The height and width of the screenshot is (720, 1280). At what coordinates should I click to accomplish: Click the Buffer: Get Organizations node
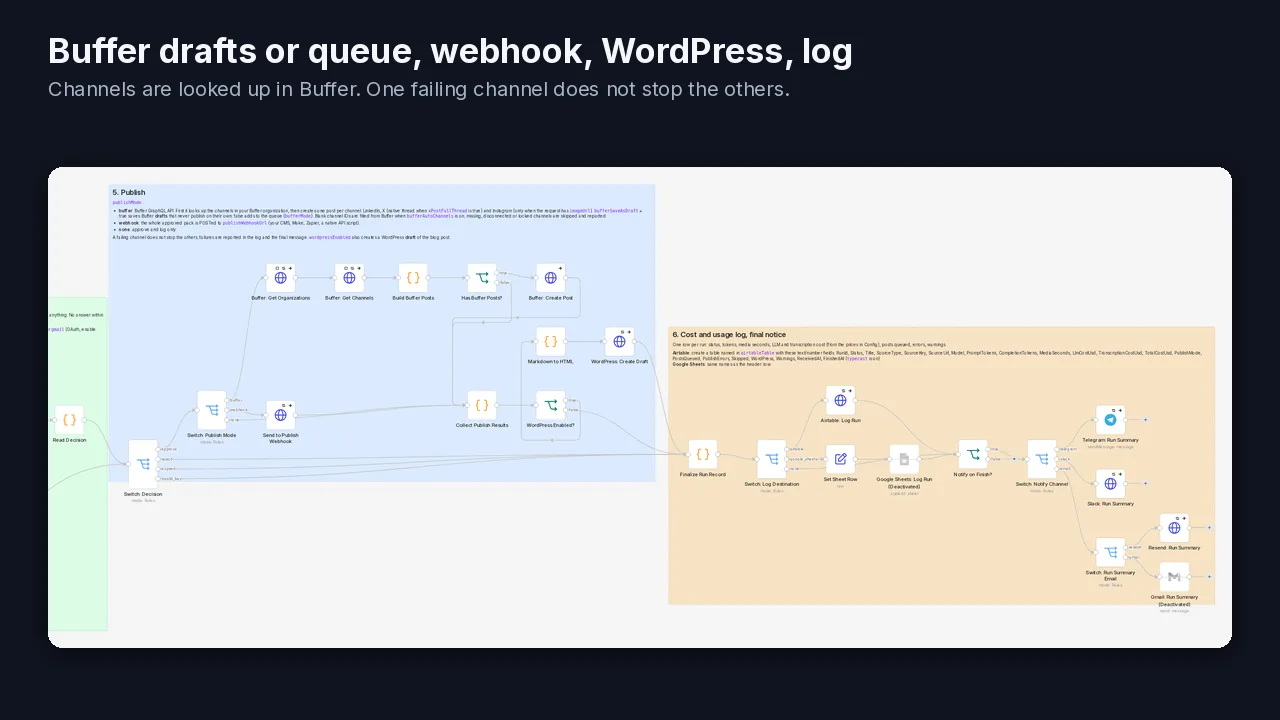coord(281,278)
